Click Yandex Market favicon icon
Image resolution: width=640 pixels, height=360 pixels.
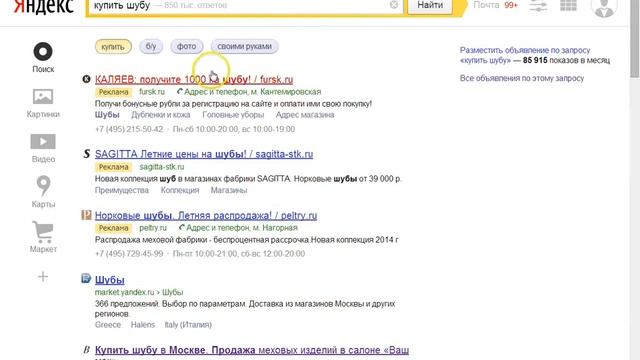coord(86,279)
